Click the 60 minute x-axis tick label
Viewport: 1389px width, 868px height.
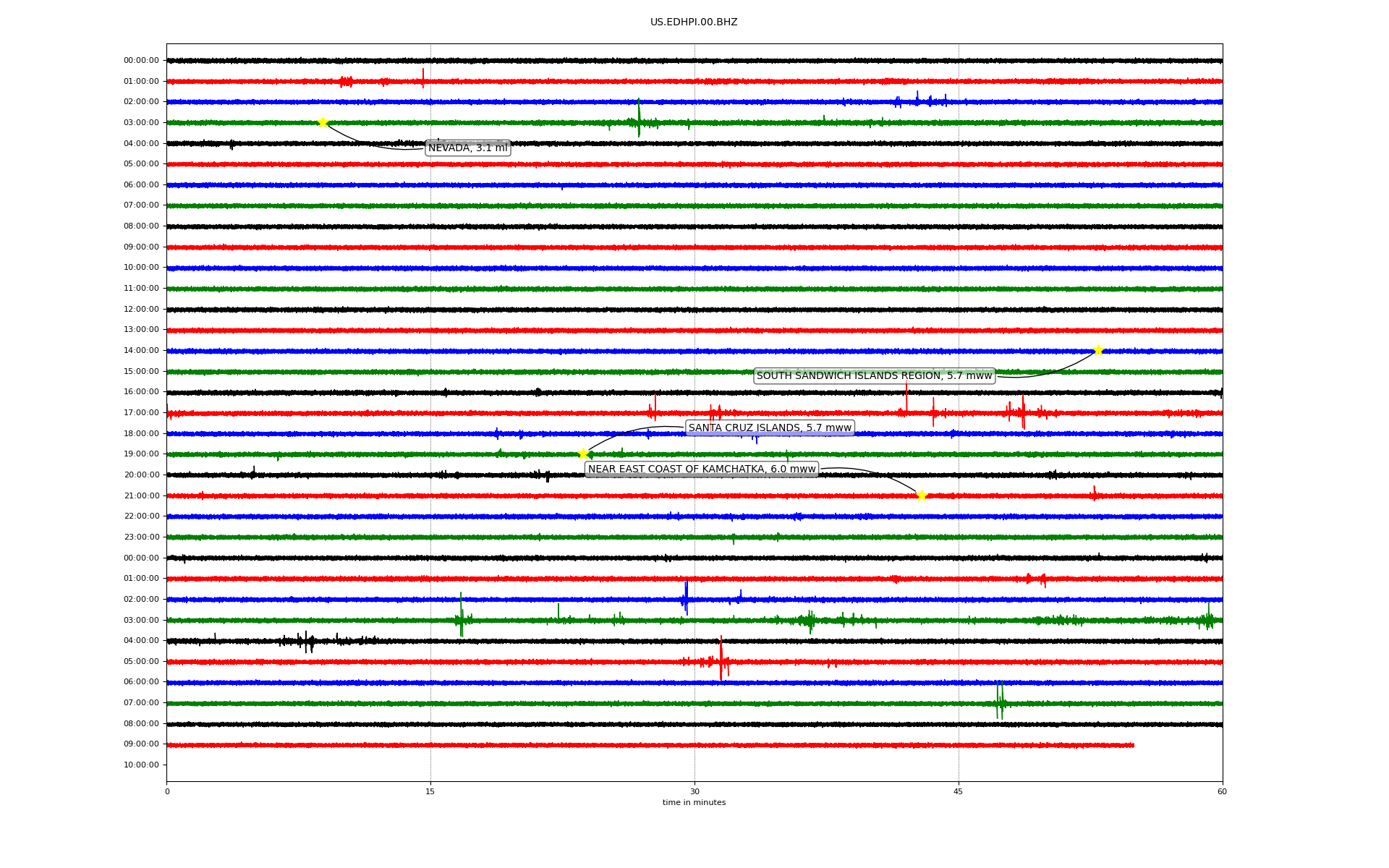(1222, 791)
